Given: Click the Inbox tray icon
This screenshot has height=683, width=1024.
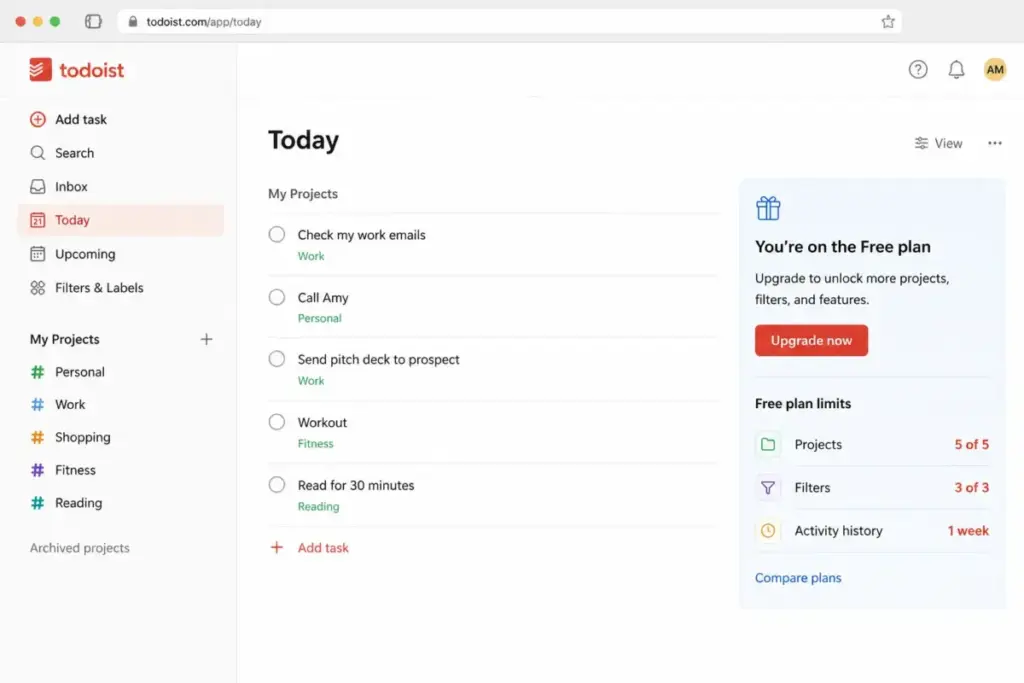Looking at the screenshot, I should pyautogui.click(x=38, y=187).
